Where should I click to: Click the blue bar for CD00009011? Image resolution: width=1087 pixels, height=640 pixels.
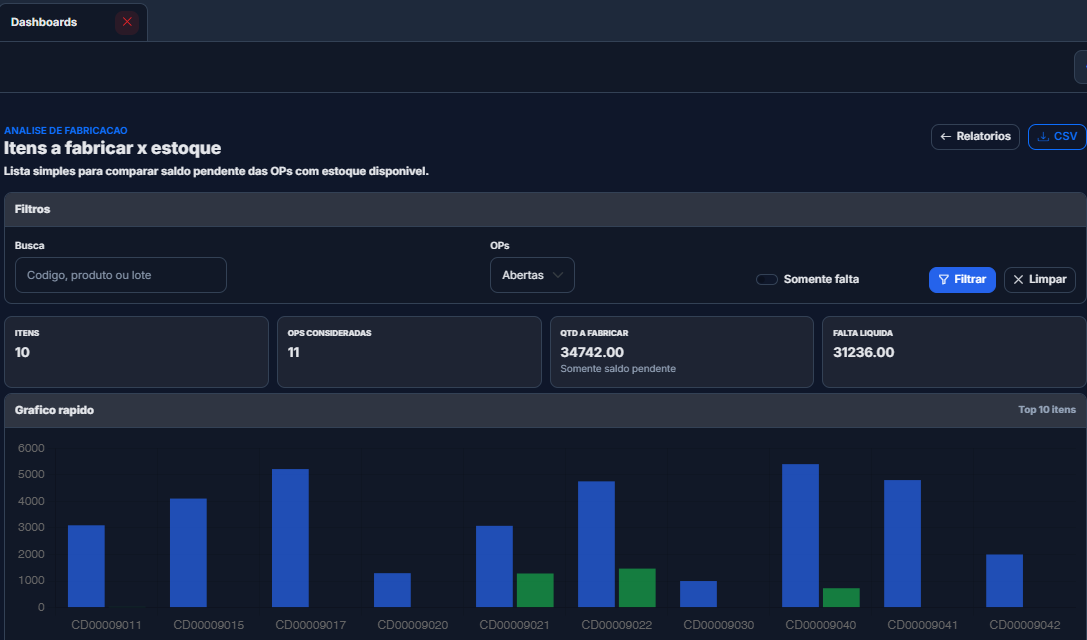pyautogui.click(x=87, y=566)
